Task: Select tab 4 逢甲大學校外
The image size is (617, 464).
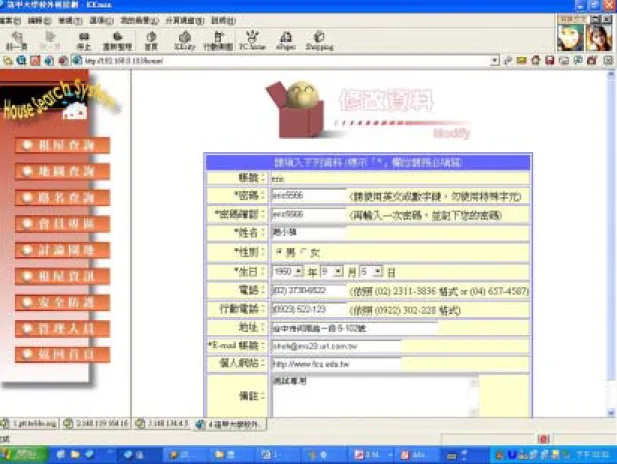Action: tap(230, 424)
